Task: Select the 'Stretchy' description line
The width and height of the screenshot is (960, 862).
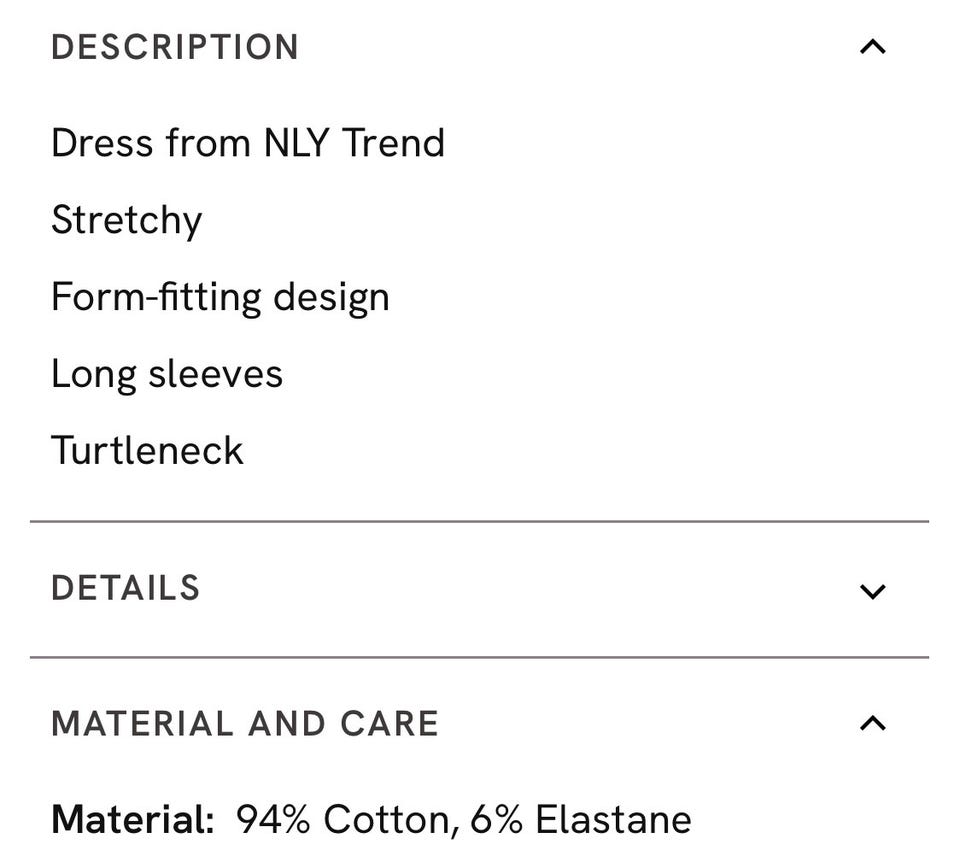Action: [x=127, y=221]
